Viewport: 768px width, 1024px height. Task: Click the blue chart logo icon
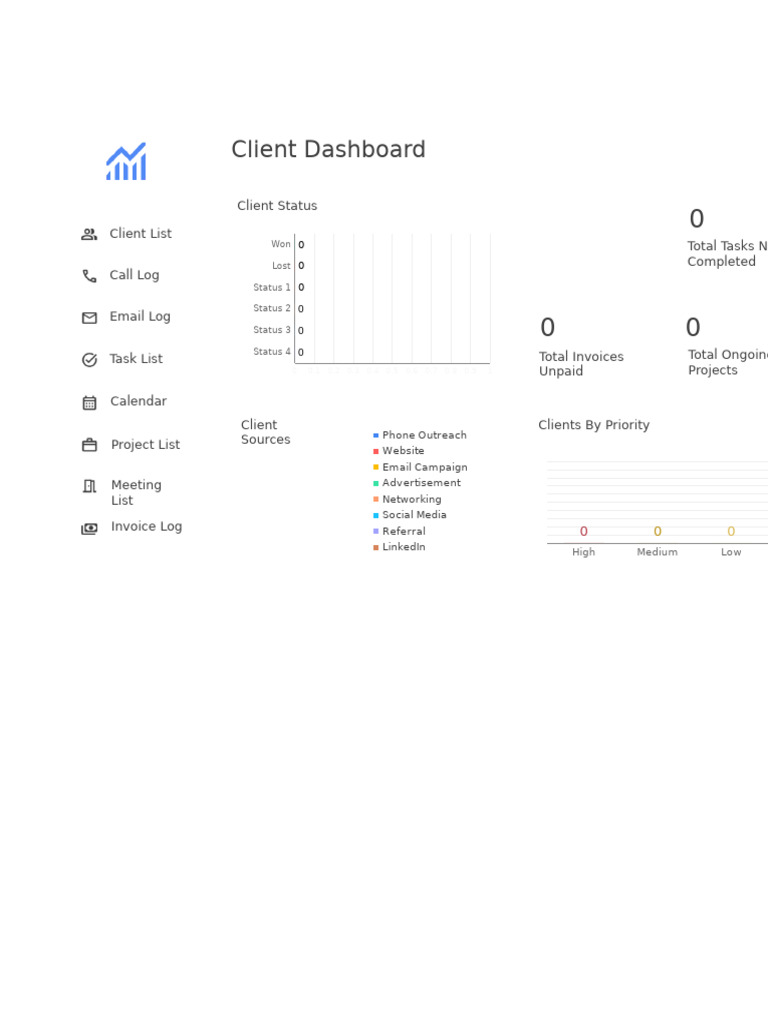pos(126,161)
